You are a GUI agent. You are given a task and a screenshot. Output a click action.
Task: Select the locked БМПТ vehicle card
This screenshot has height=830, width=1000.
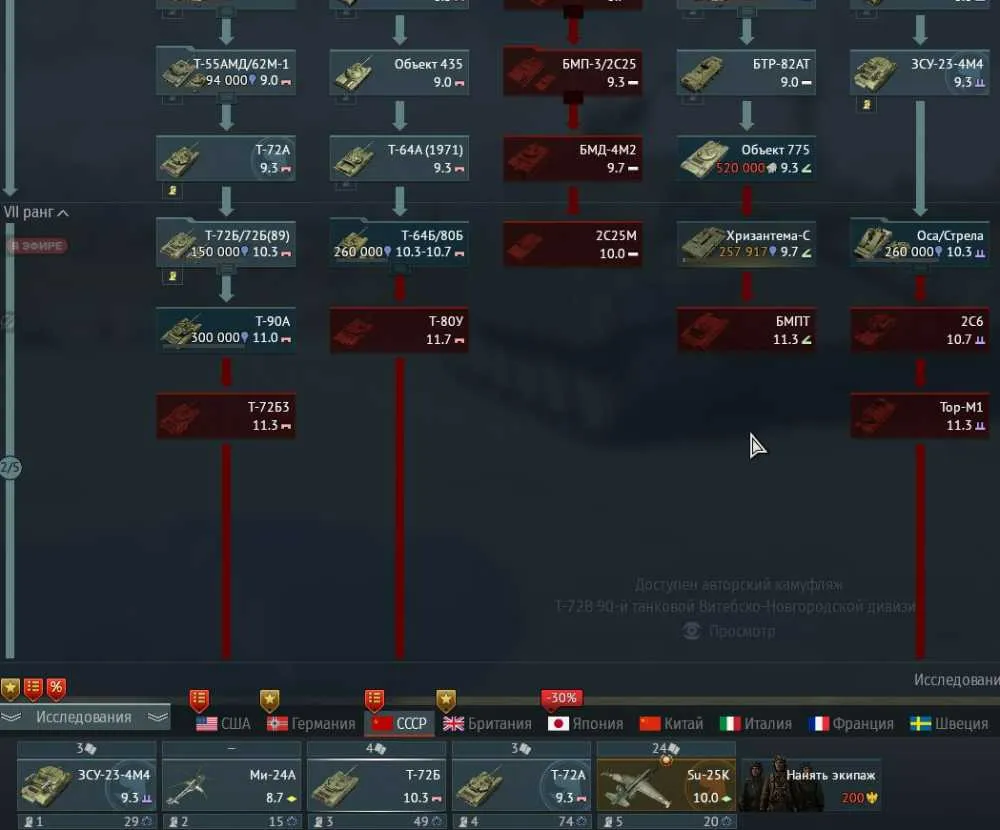point(746,330)
